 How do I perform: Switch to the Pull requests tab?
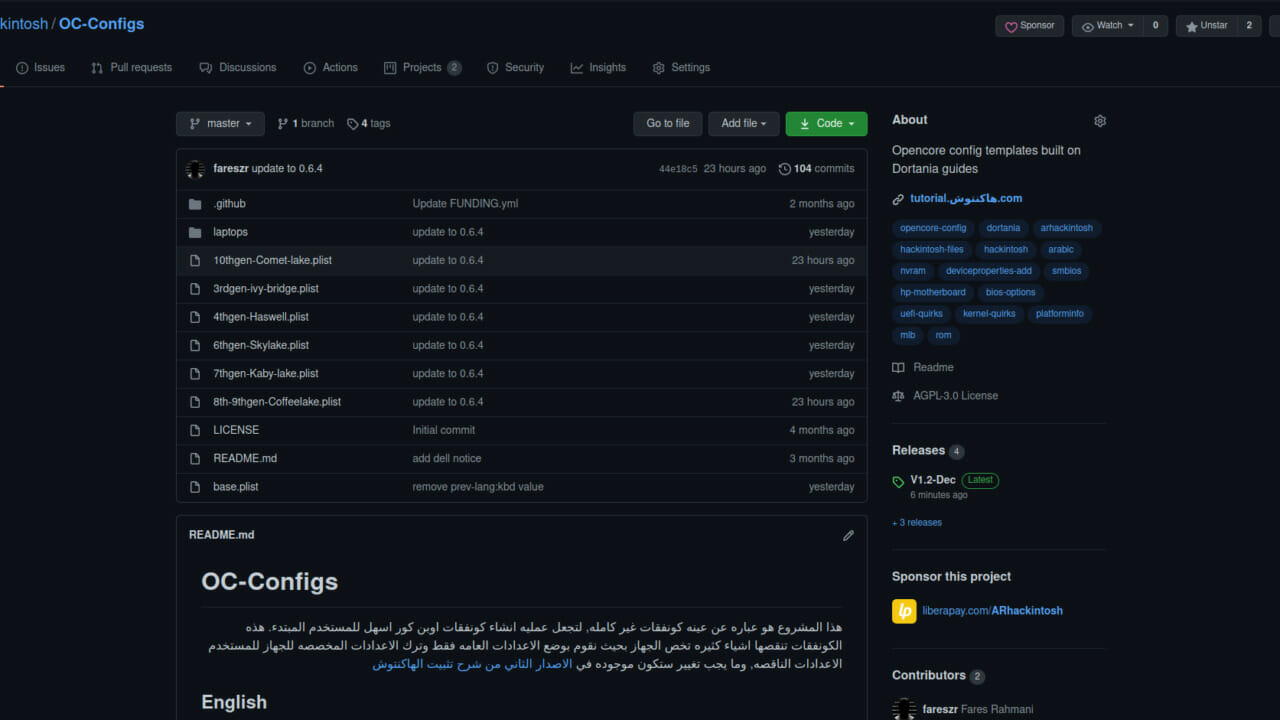pyautogui.click(x=131, y=68)
